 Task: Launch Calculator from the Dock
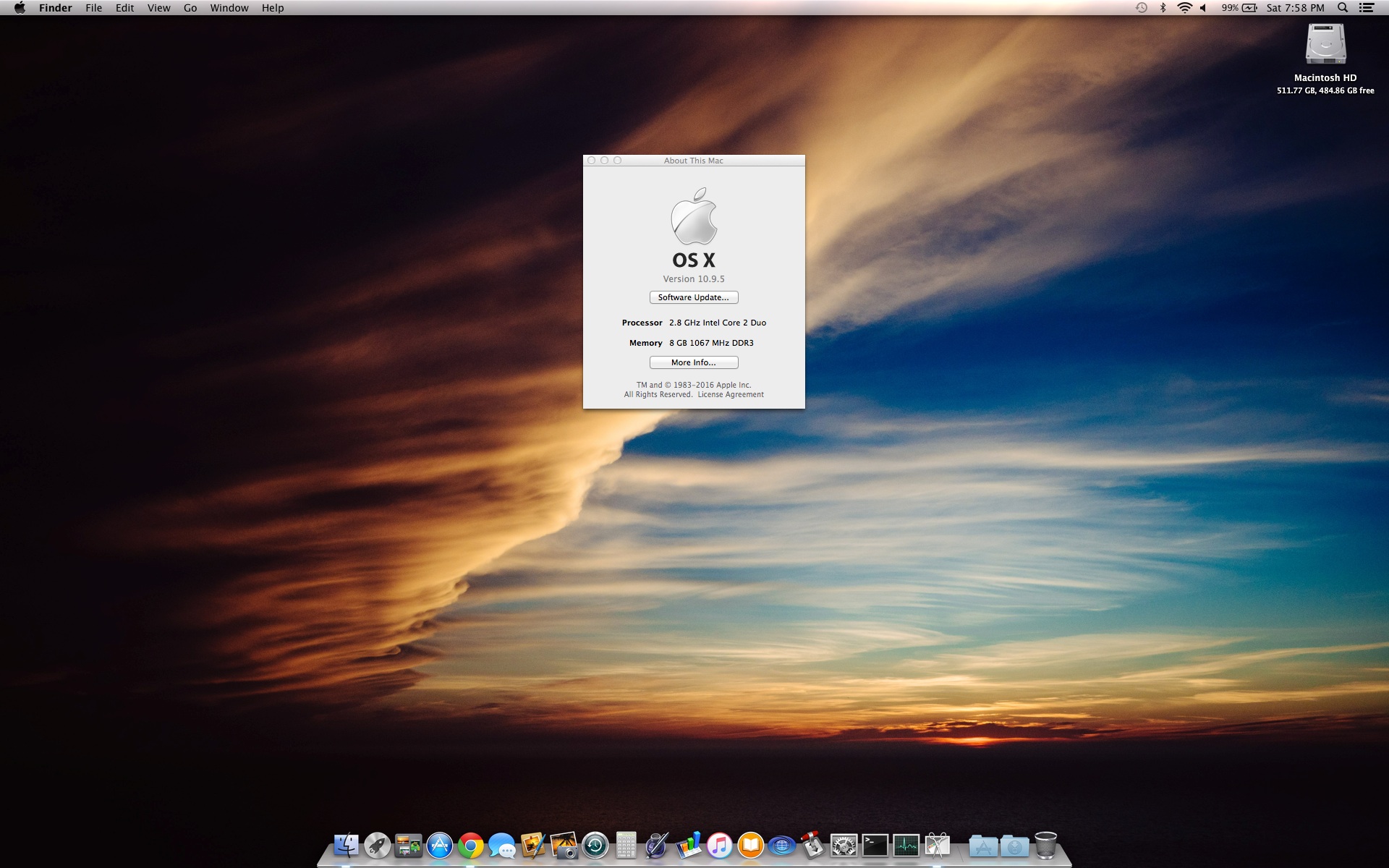tap(626, 845)
